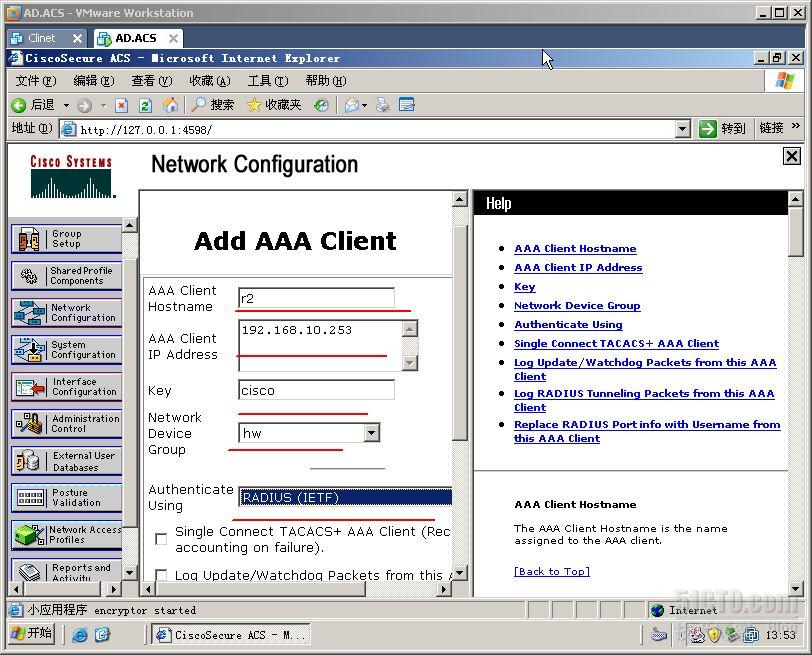
Task: Click the form frame horizontal scrollbar thumb
Action: tap(261, 589)
